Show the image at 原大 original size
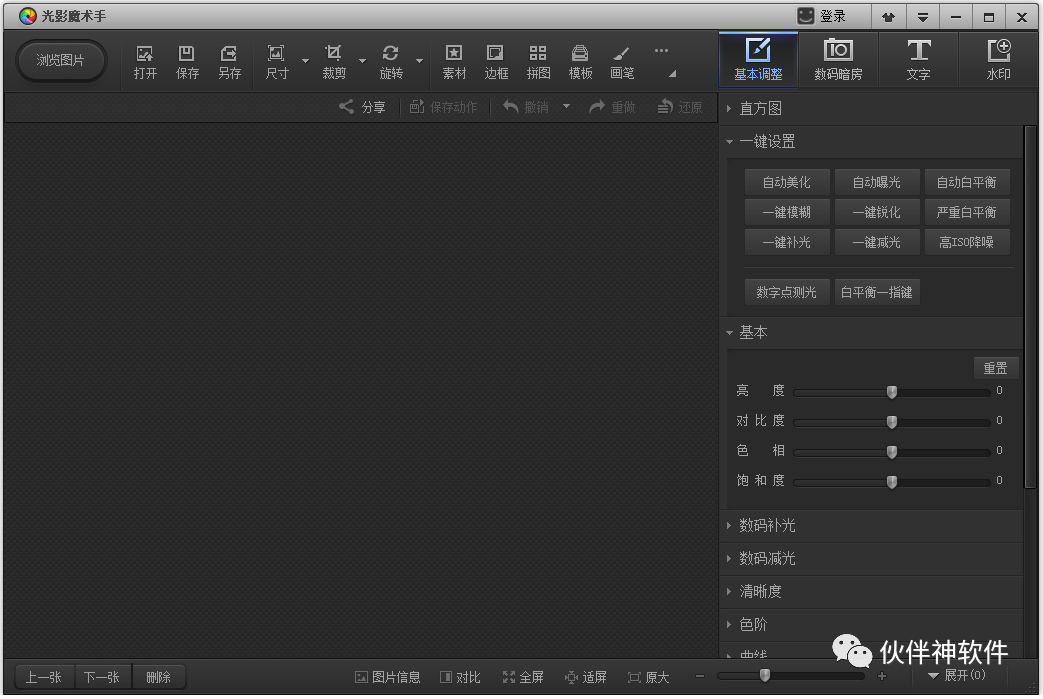The image size is (1043, 699). pyautogui.click(x=649, y=677)
